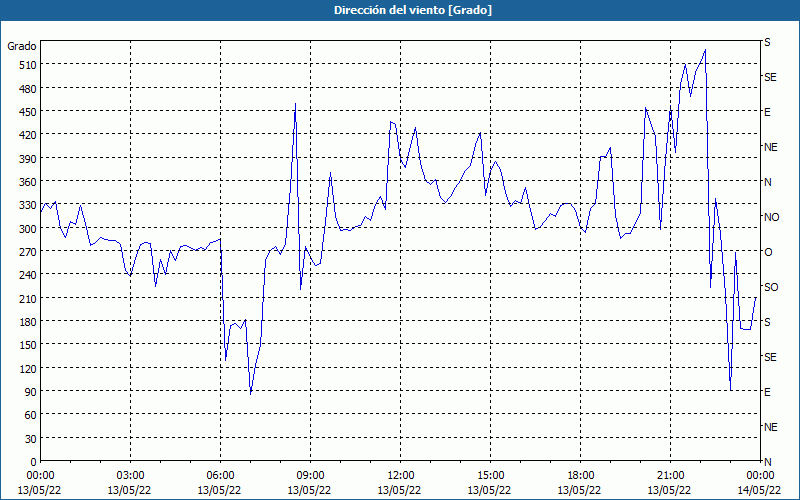Pick the "390" degree axis label
The image size is (800, 500).
[x=29, y=159]
